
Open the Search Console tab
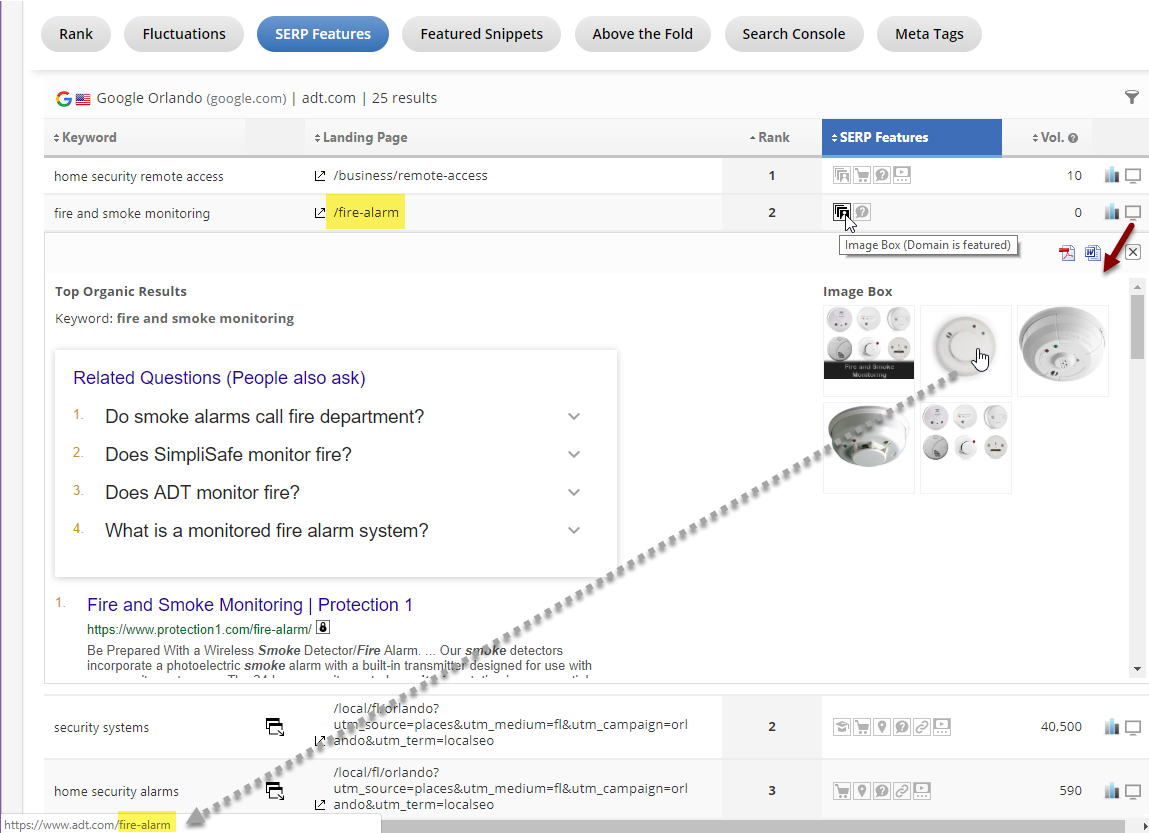tap(793, 34)
